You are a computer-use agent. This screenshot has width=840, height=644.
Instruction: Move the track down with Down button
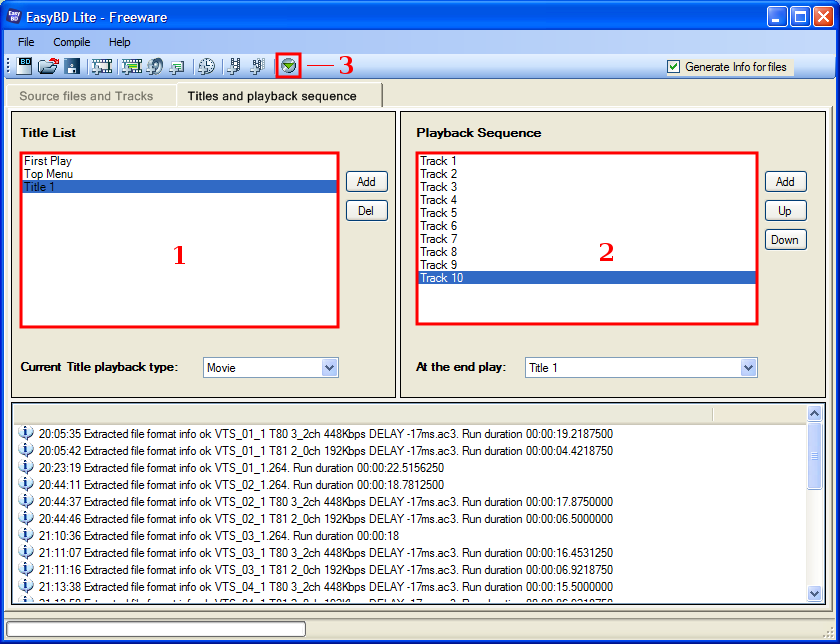pyautogui.click(x=785, y=239)
